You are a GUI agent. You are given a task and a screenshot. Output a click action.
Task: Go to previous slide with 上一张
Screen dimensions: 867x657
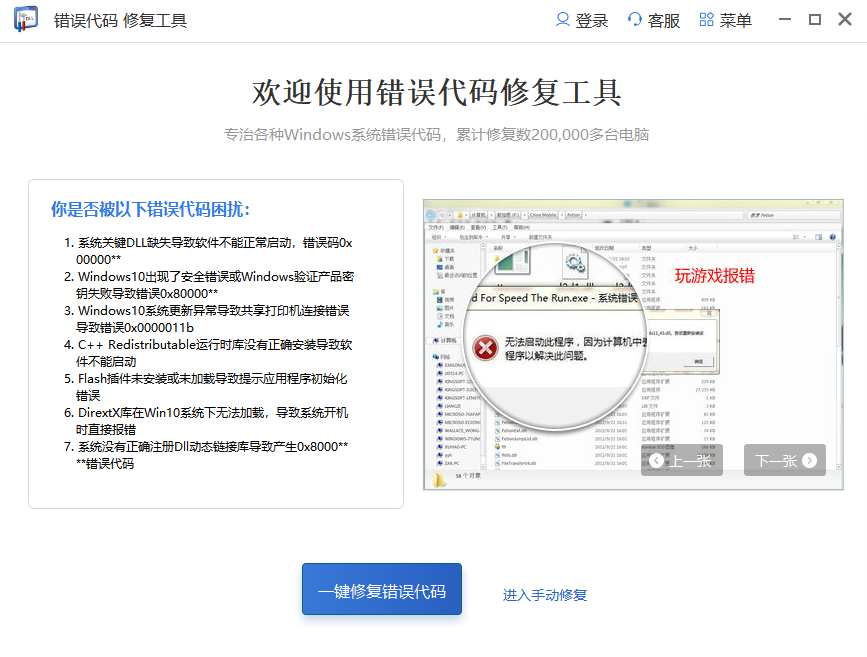coord(682,460)
